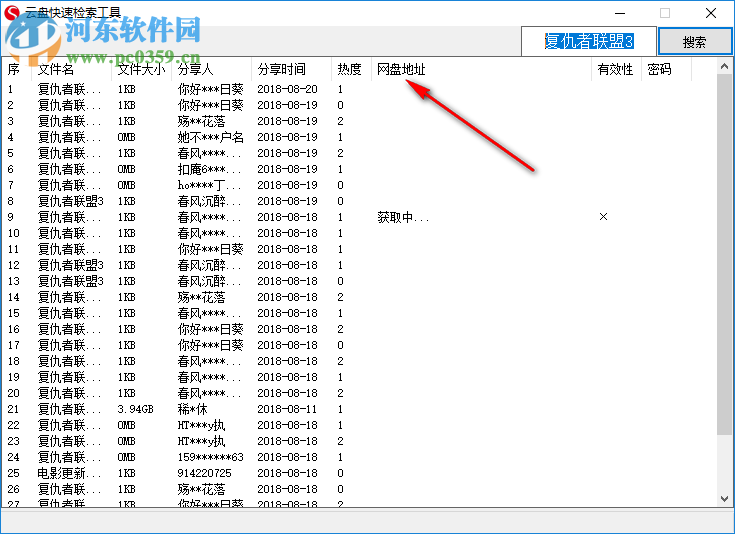Click date 2018-08-11 in row 21
The height and width of the screenshot is (534, 735).
point(287,409)
